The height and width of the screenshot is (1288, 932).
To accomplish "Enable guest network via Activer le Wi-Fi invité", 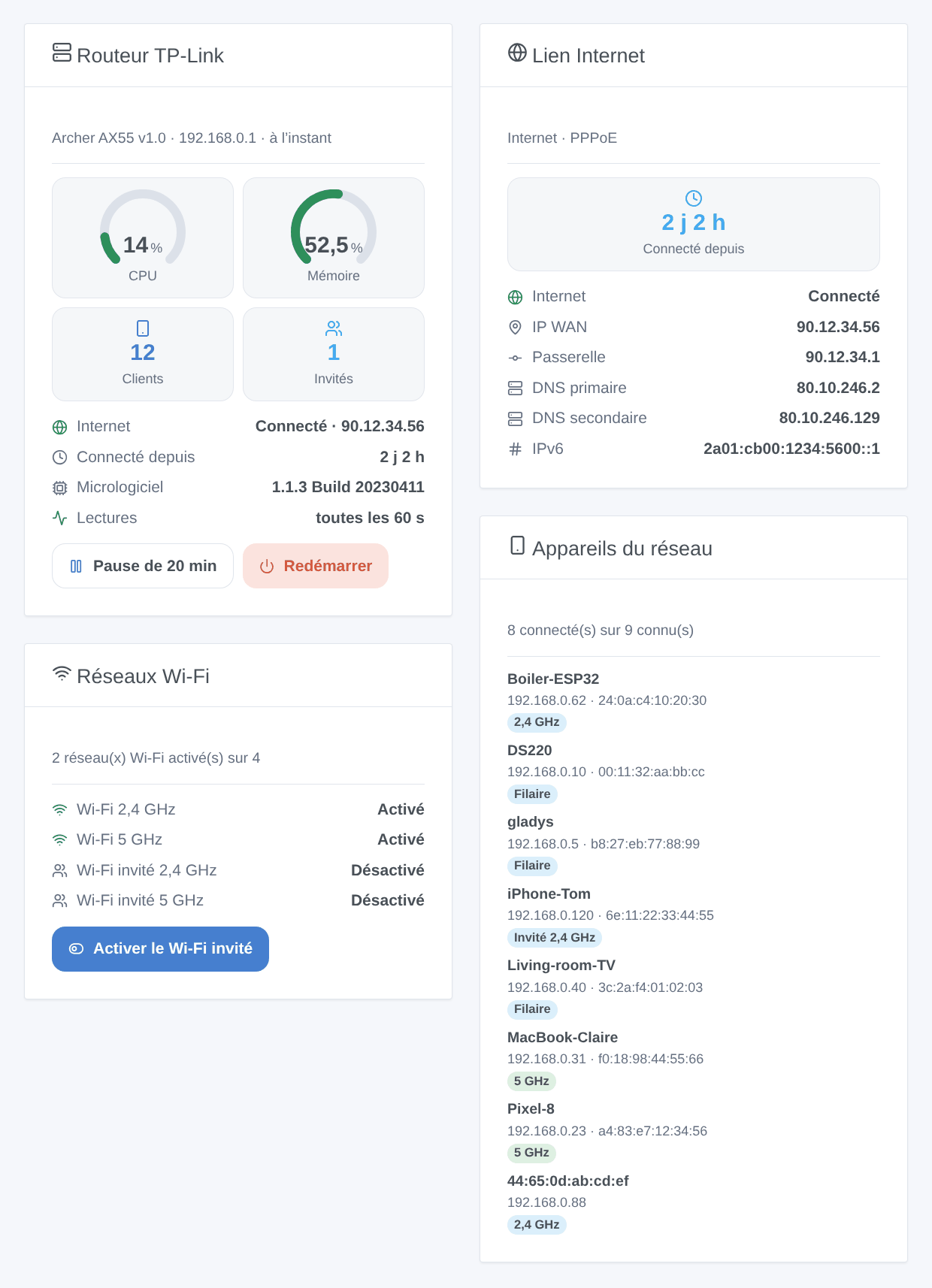I will [x=160, y=949].
